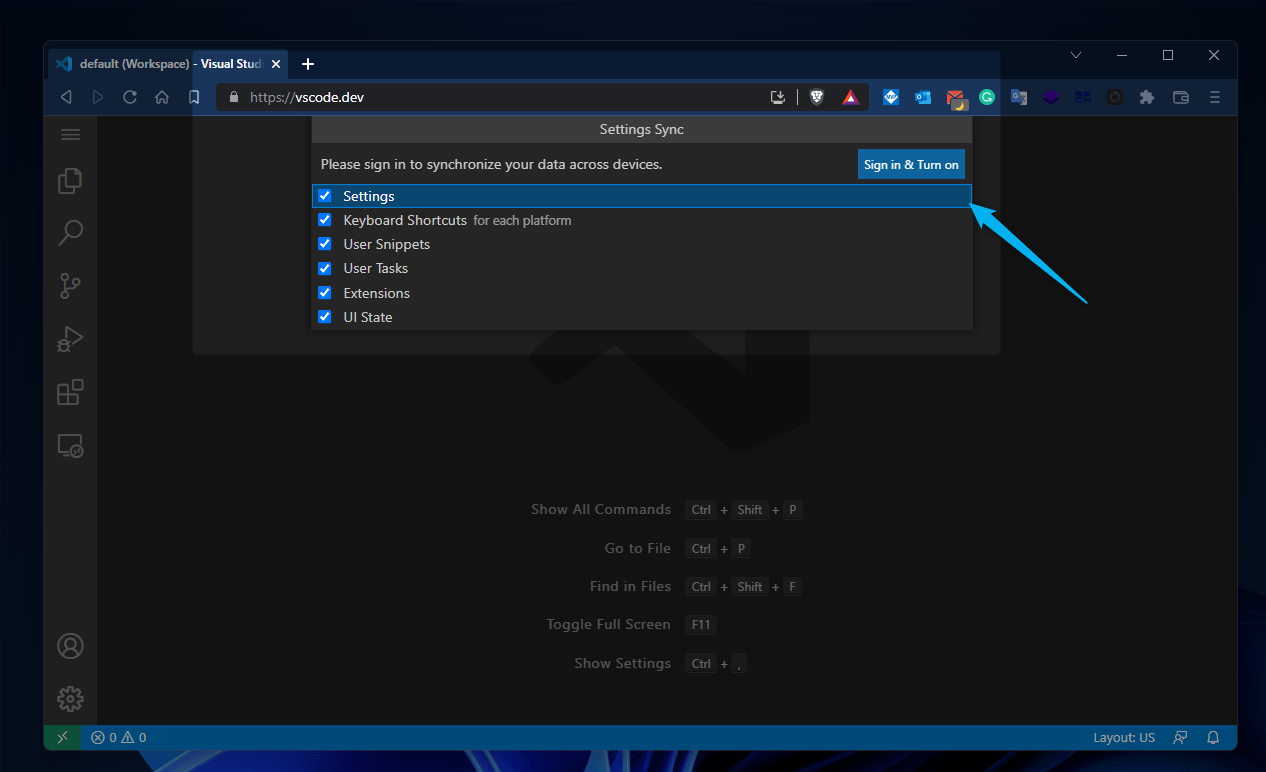Viewport: 1266px width, 772px height.
Task: Open the VS Code hamburger menu
Action: coord(70,134)
